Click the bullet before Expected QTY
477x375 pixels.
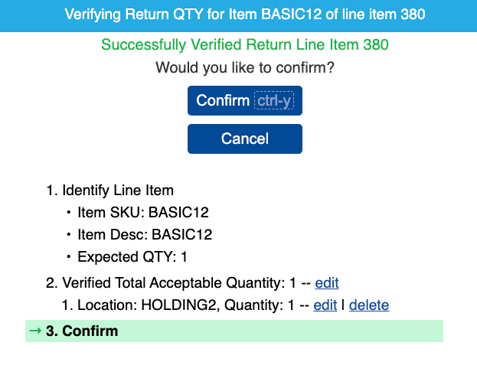point(68,257)
